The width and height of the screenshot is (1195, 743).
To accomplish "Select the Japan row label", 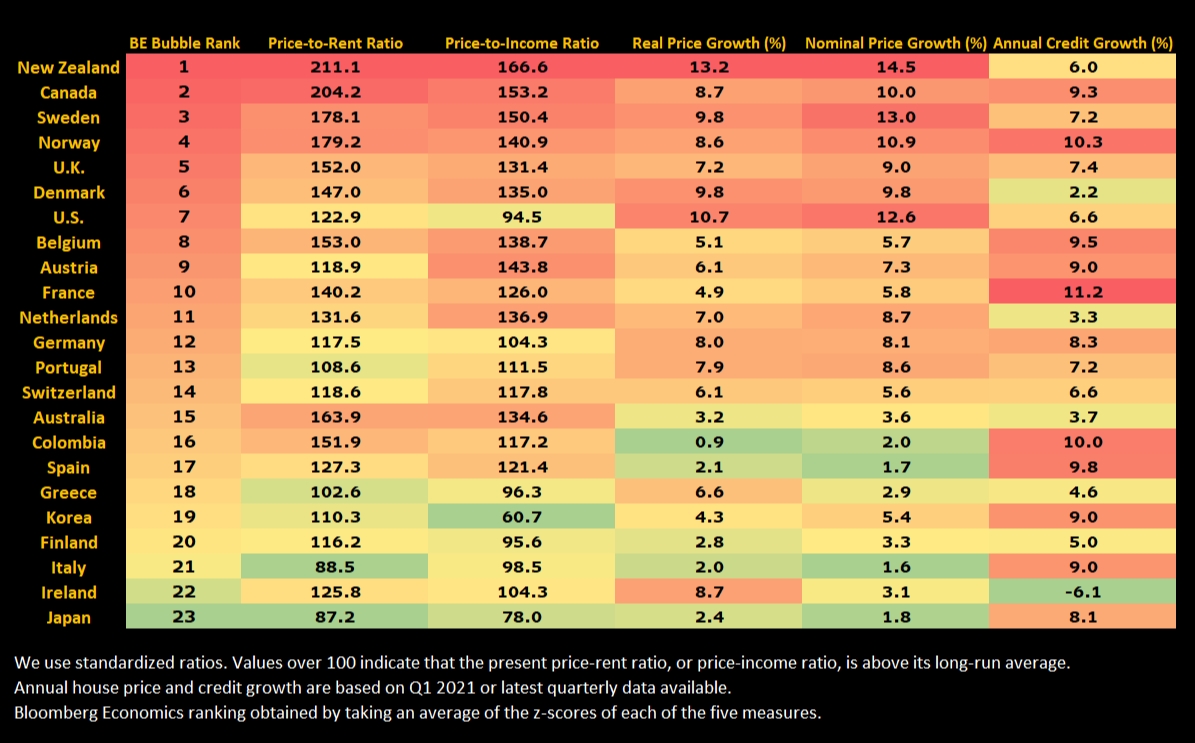I will (x=68, y=618).
